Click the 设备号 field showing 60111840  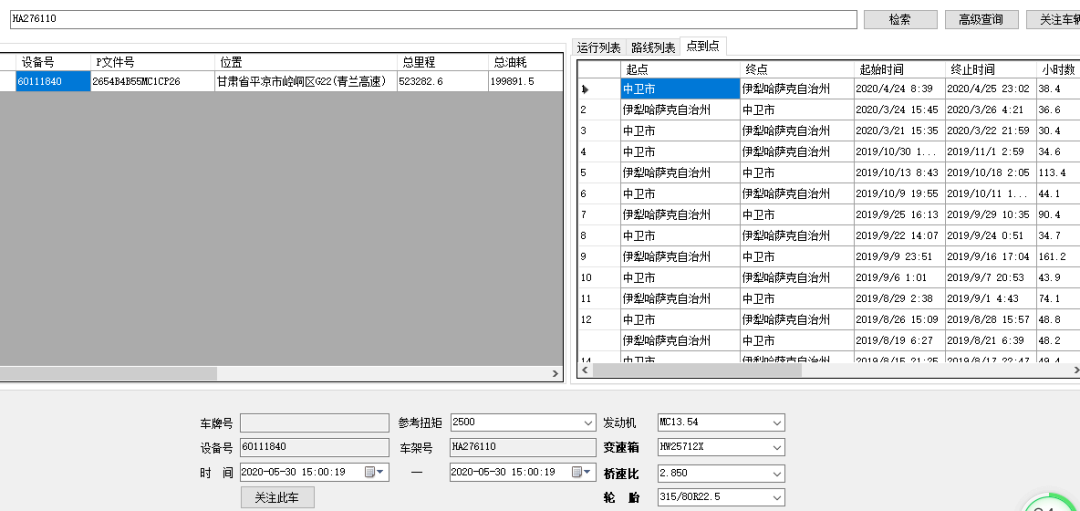(x=315, y=447)
